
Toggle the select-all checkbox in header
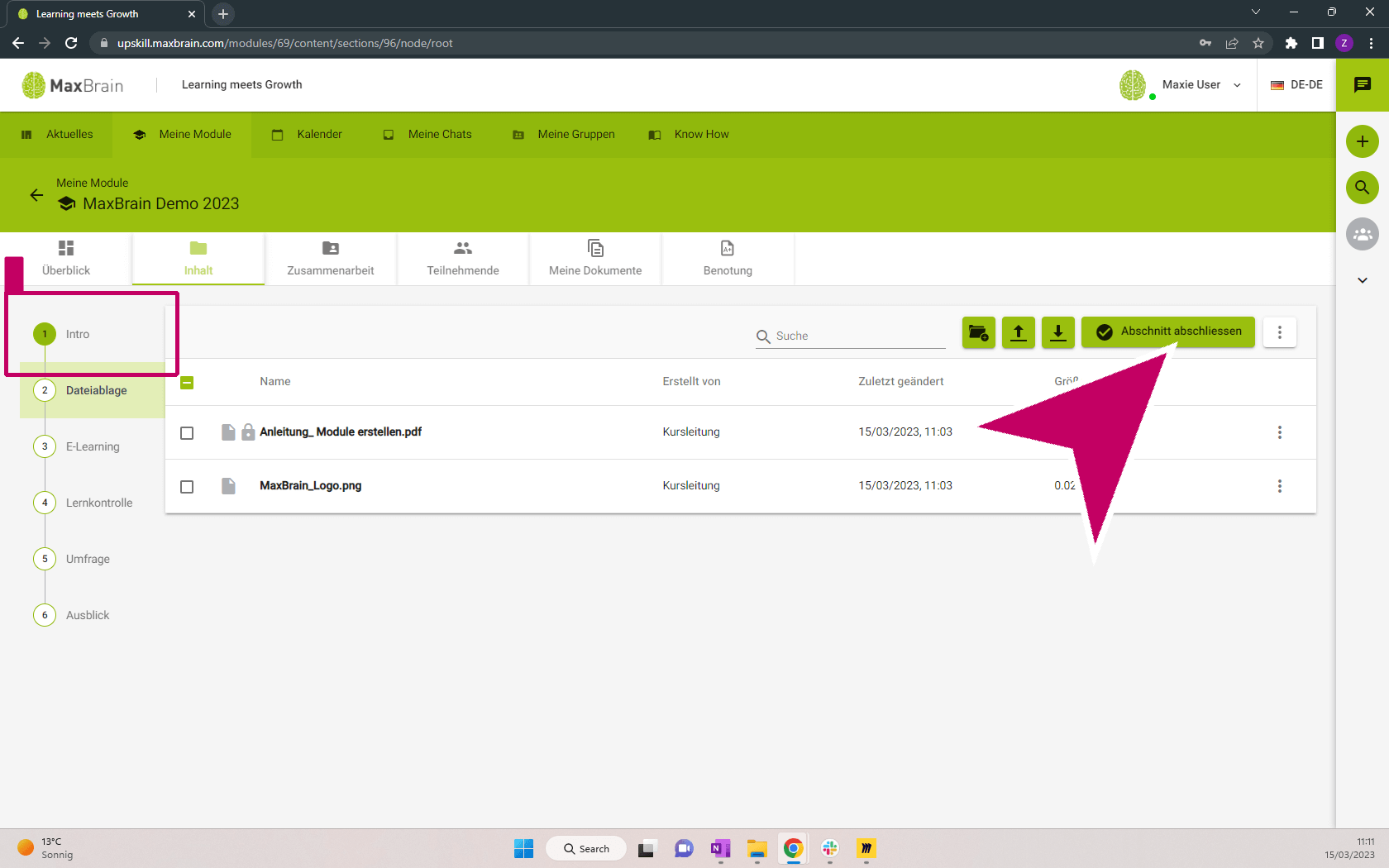click(187, 383)
